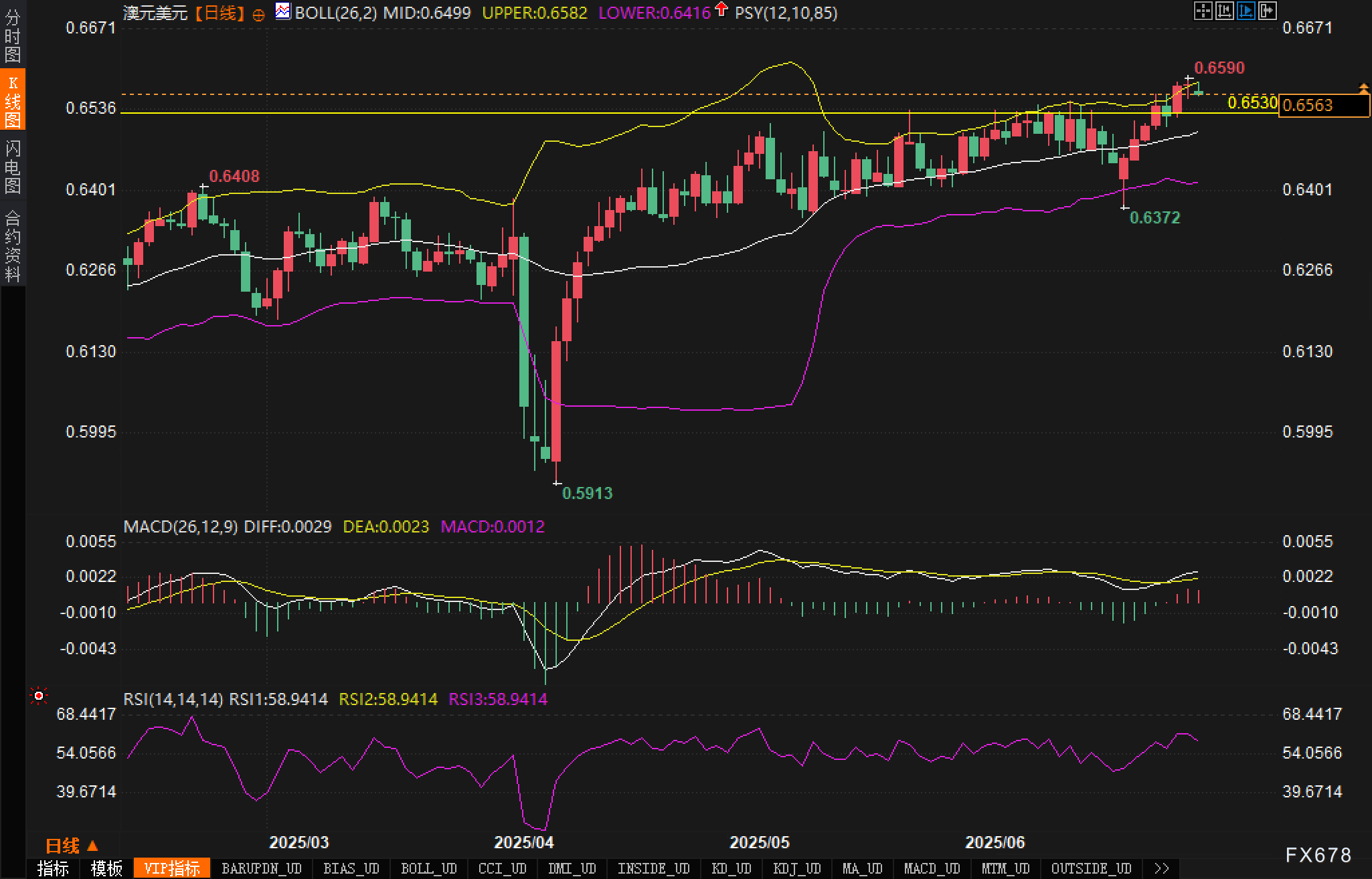Screen dimensions: 1372x879
Task: Click the red sun icon beside RSI panel
Action: coord(39,696)
